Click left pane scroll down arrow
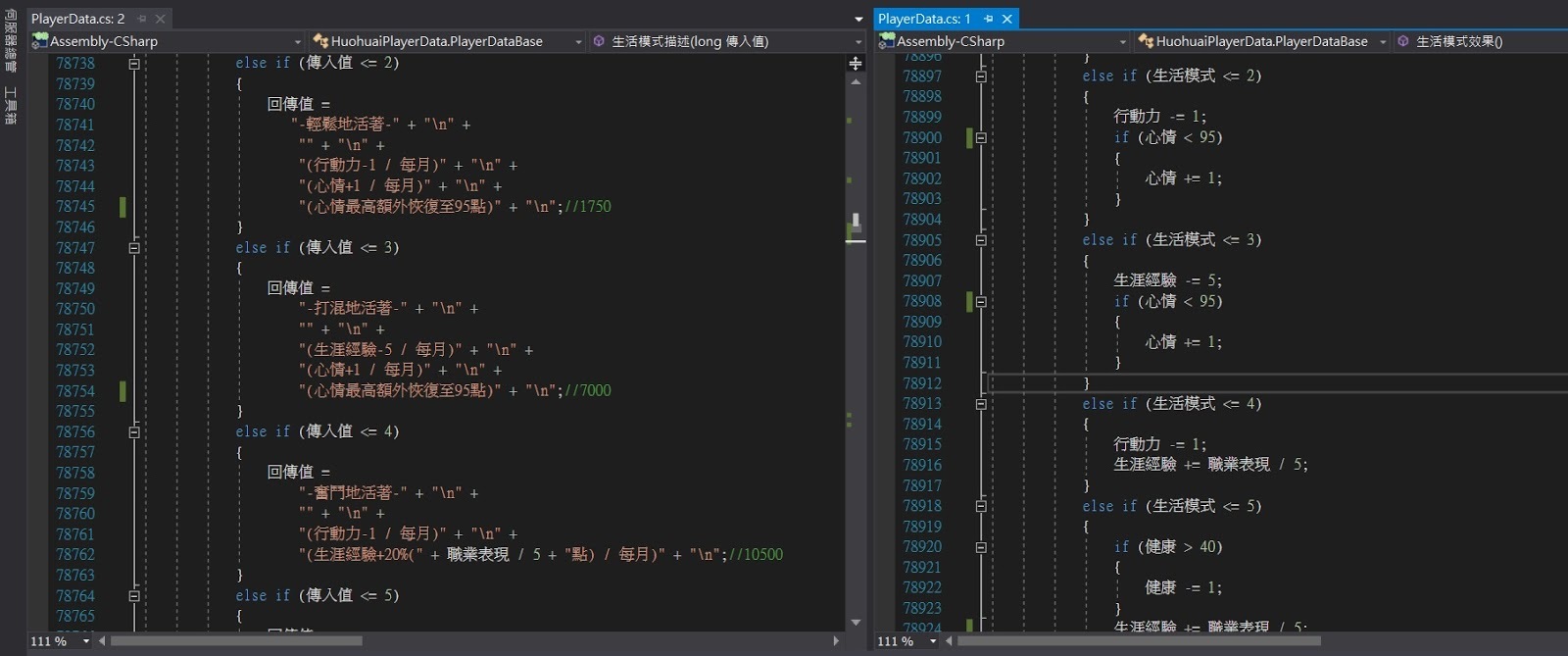Image resolution: width=1568 pixels, height=656 pixels. [x=856, y=623]
